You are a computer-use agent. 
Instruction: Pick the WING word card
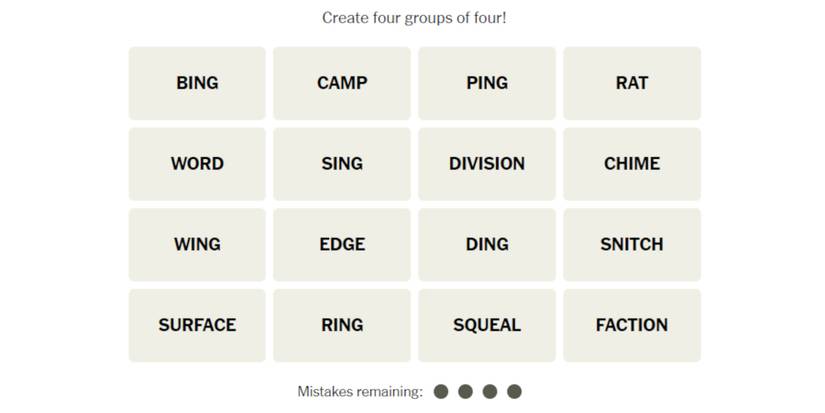point(197,244)
